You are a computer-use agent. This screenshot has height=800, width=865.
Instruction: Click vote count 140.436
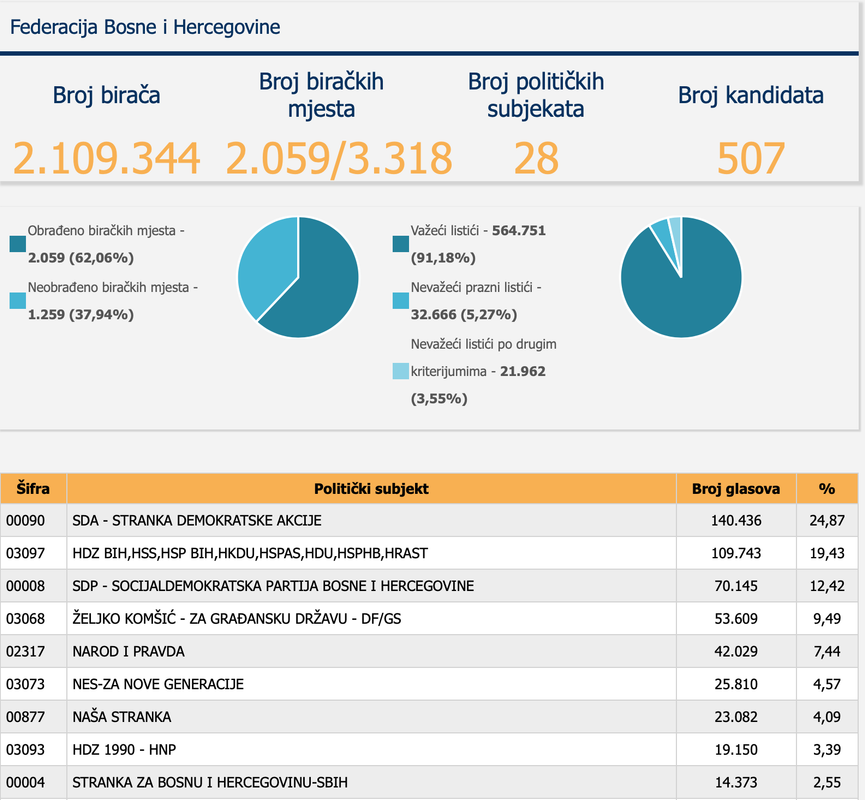pyautogui.click(x=736, y=520)
